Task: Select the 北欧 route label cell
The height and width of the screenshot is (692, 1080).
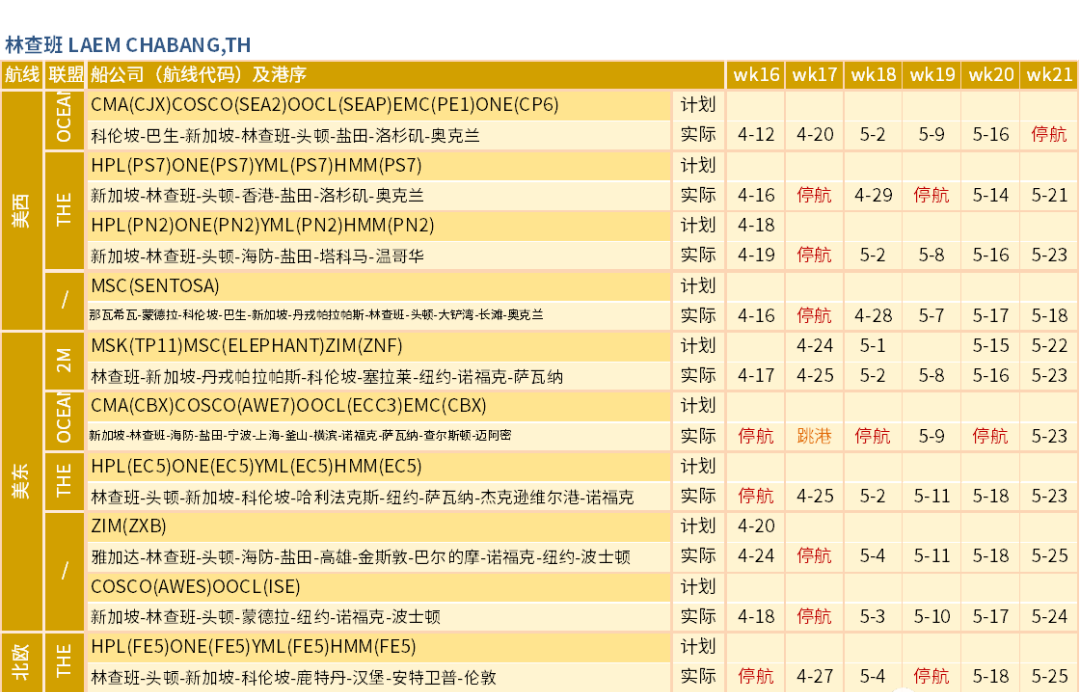Action: 21,662
